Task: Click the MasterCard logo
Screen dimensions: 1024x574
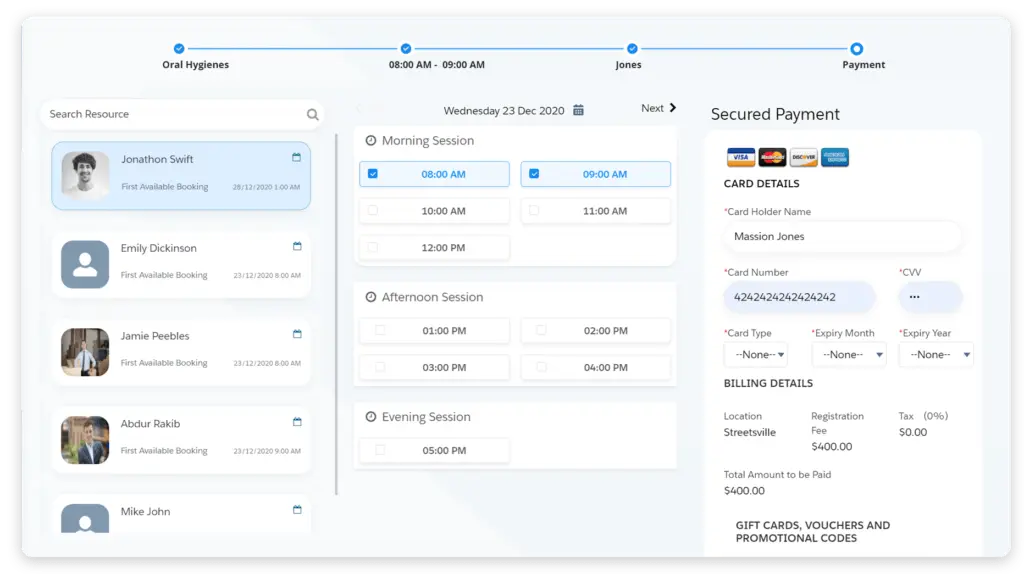Action: (772, 157)
